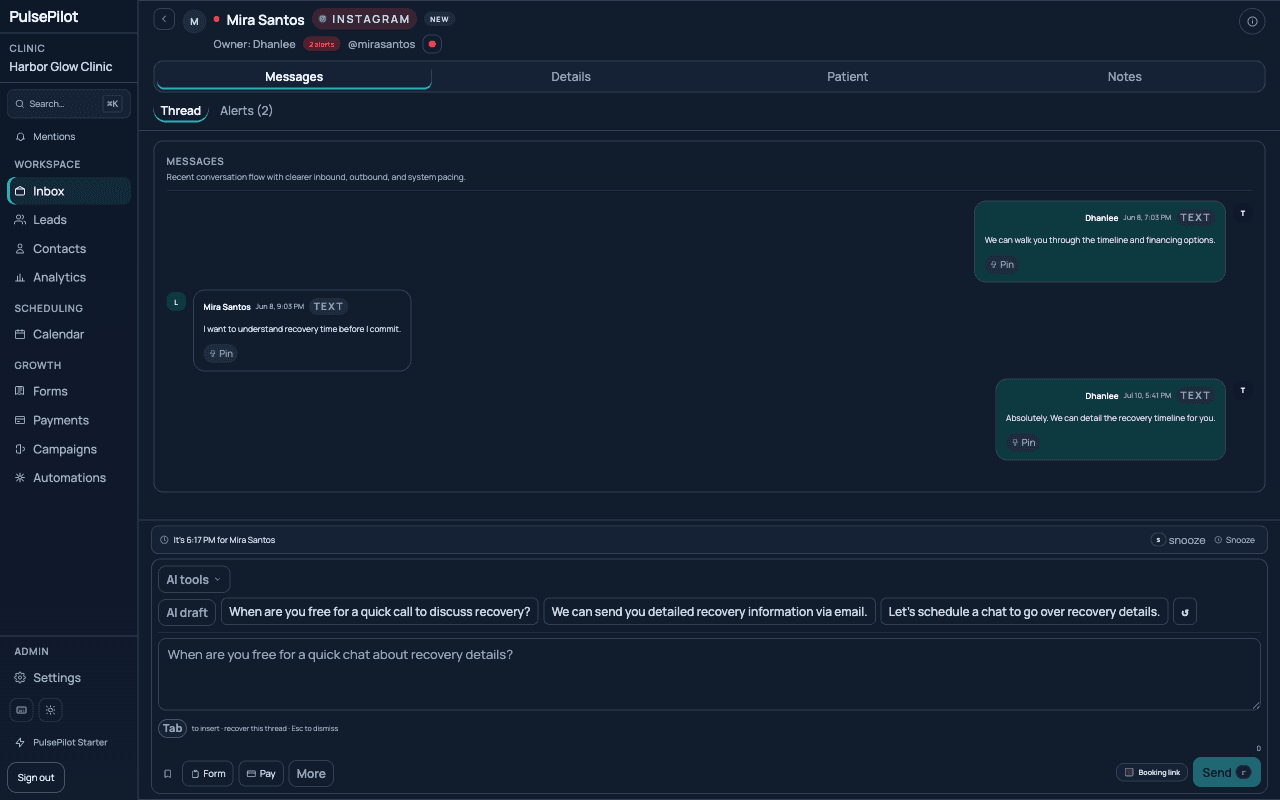Click the PulsePilot Starter plan lightning icon

(x=20, y=743)
